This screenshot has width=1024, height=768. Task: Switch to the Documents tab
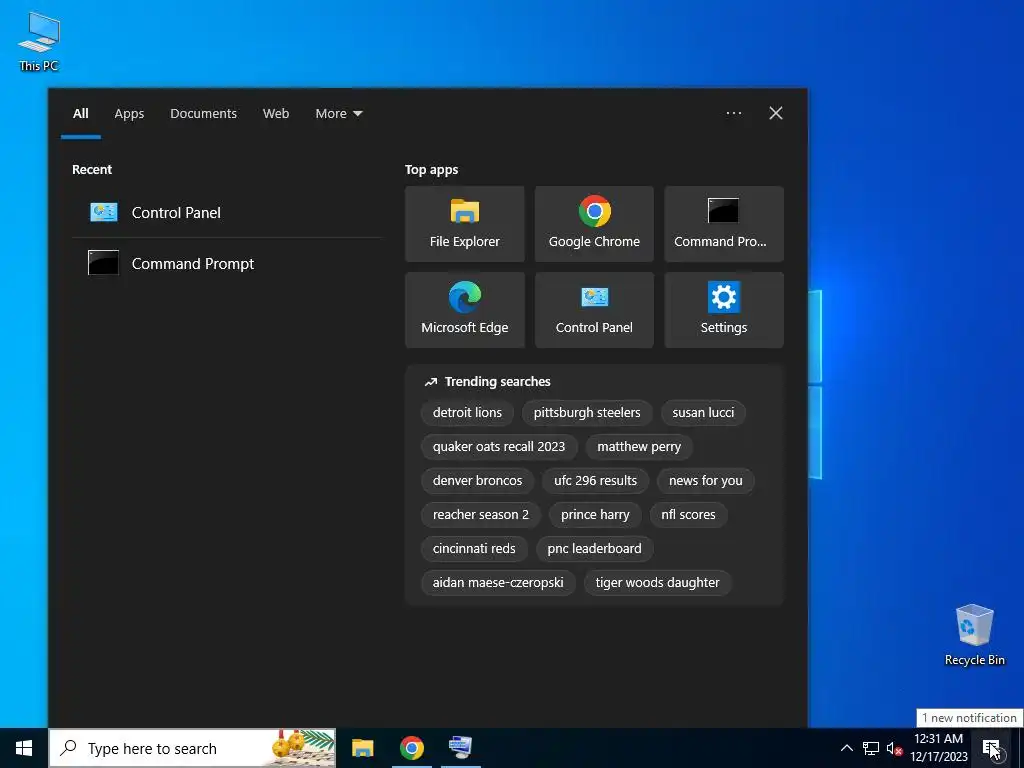203,114
